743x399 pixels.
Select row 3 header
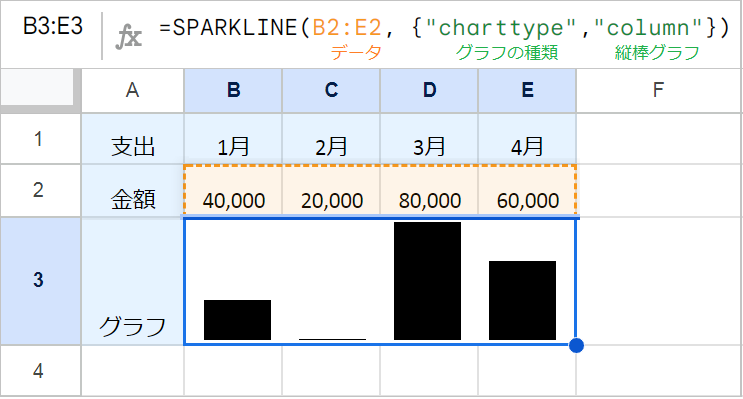click(40, 281)
